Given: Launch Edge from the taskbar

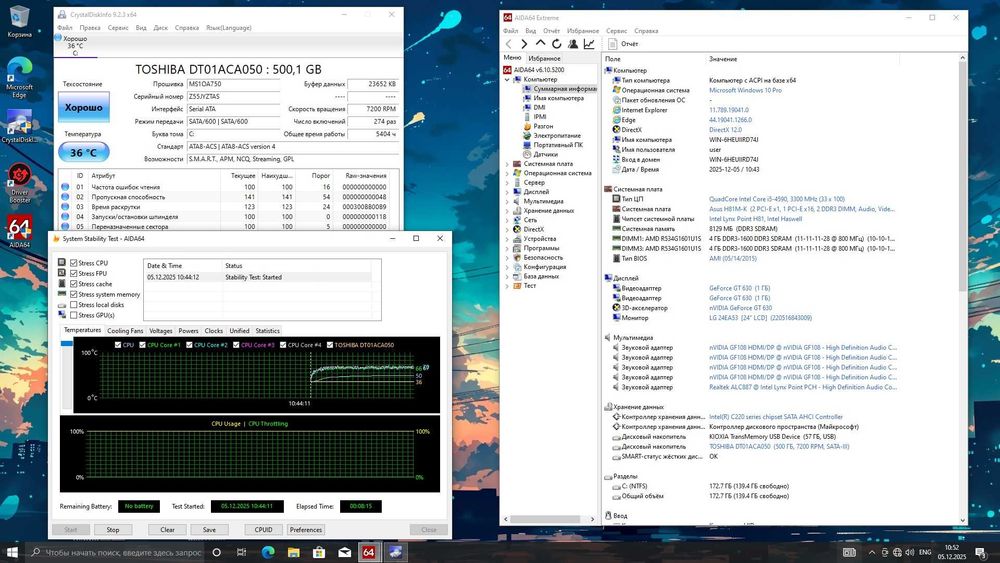Looking at the screenshot, I should point(268,552).
